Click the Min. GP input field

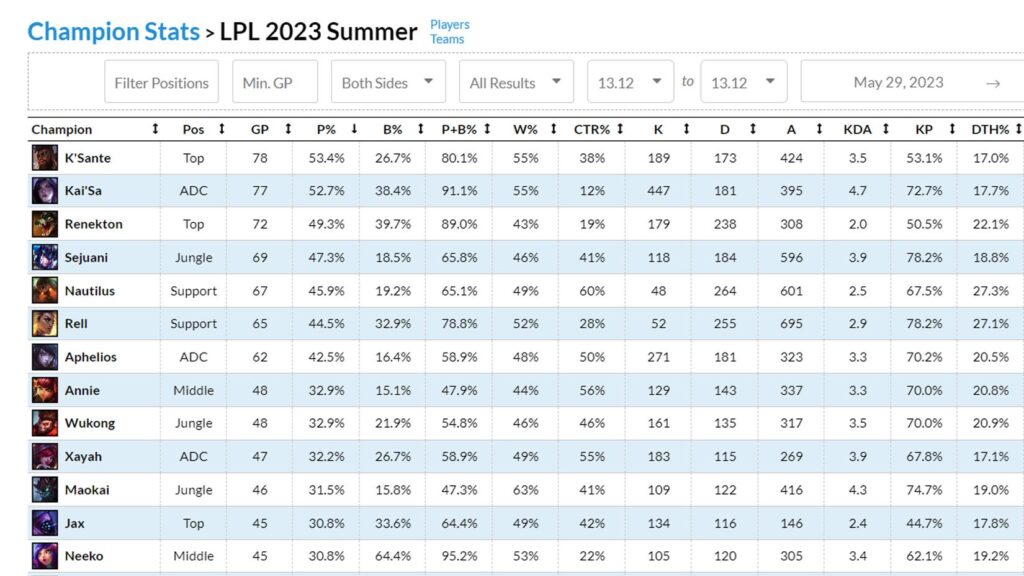275,82
